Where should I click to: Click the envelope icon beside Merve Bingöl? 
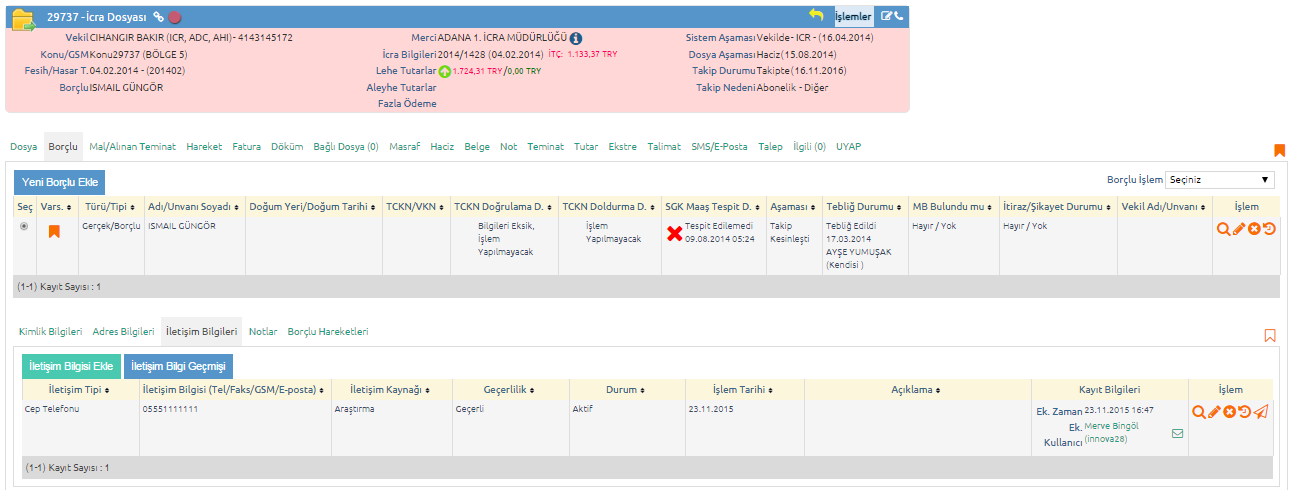point(1177,433)
